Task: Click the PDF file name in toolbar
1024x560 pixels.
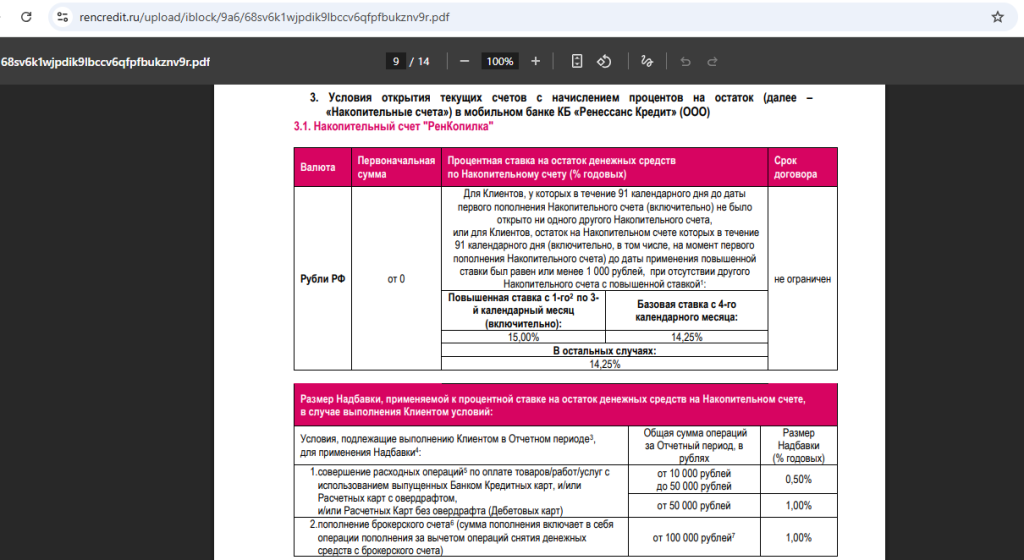Action: [105, 61]
